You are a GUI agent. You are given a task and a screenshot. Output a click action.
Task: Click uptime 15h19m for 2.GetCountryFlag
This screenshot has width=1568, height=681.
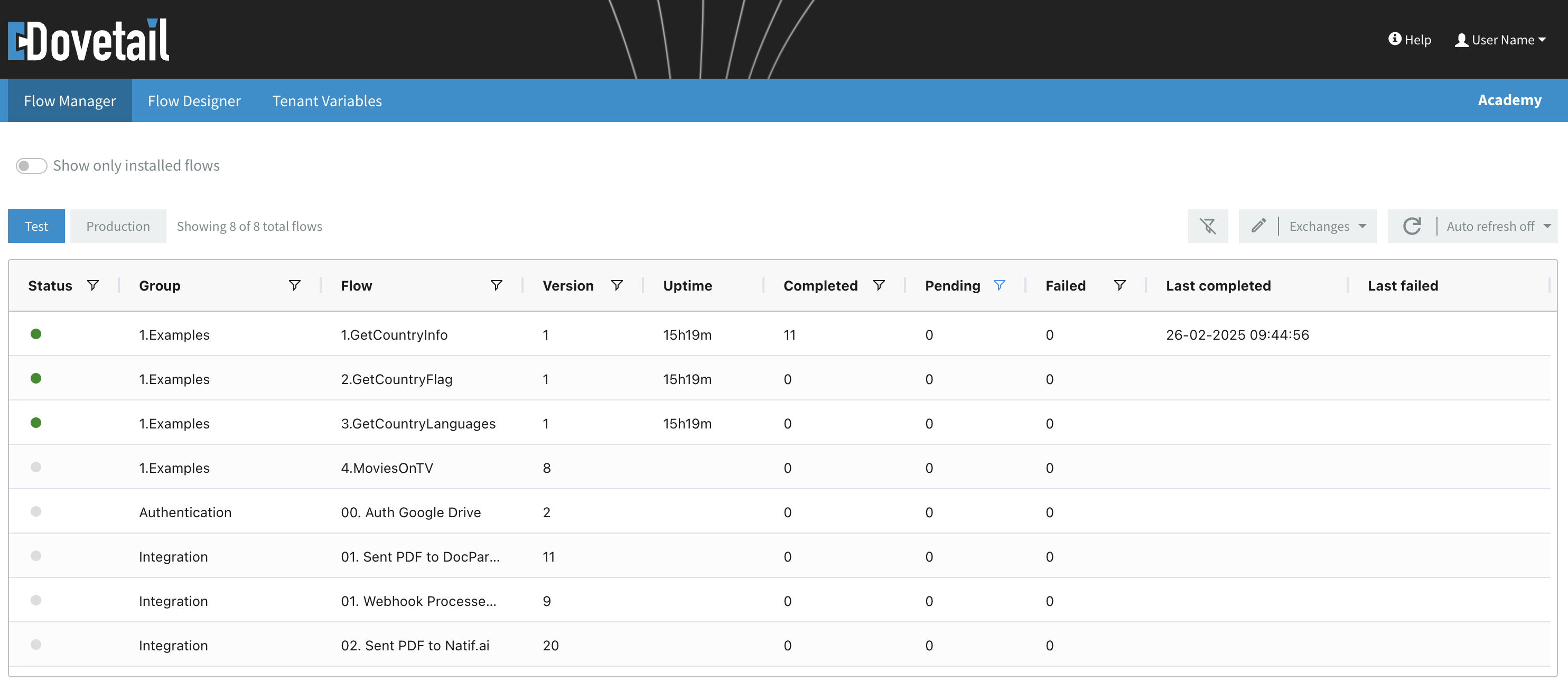point(687,379)
